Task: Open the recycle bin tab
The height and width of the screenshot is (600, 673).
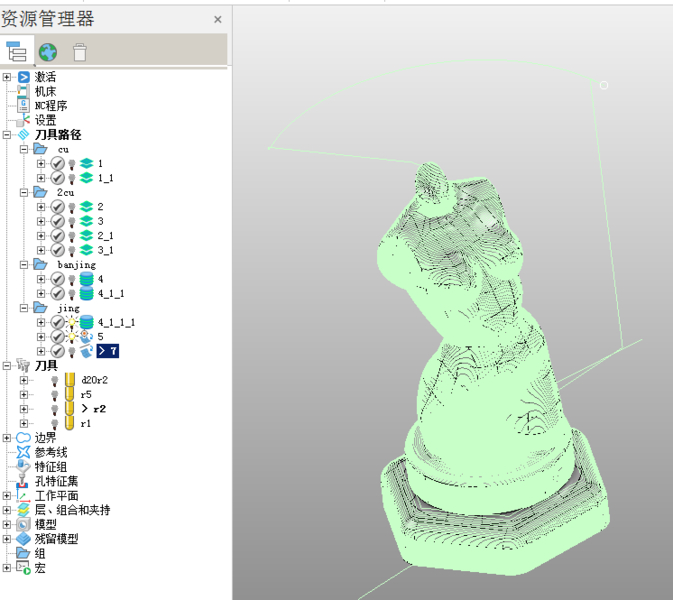Action: 80,52
